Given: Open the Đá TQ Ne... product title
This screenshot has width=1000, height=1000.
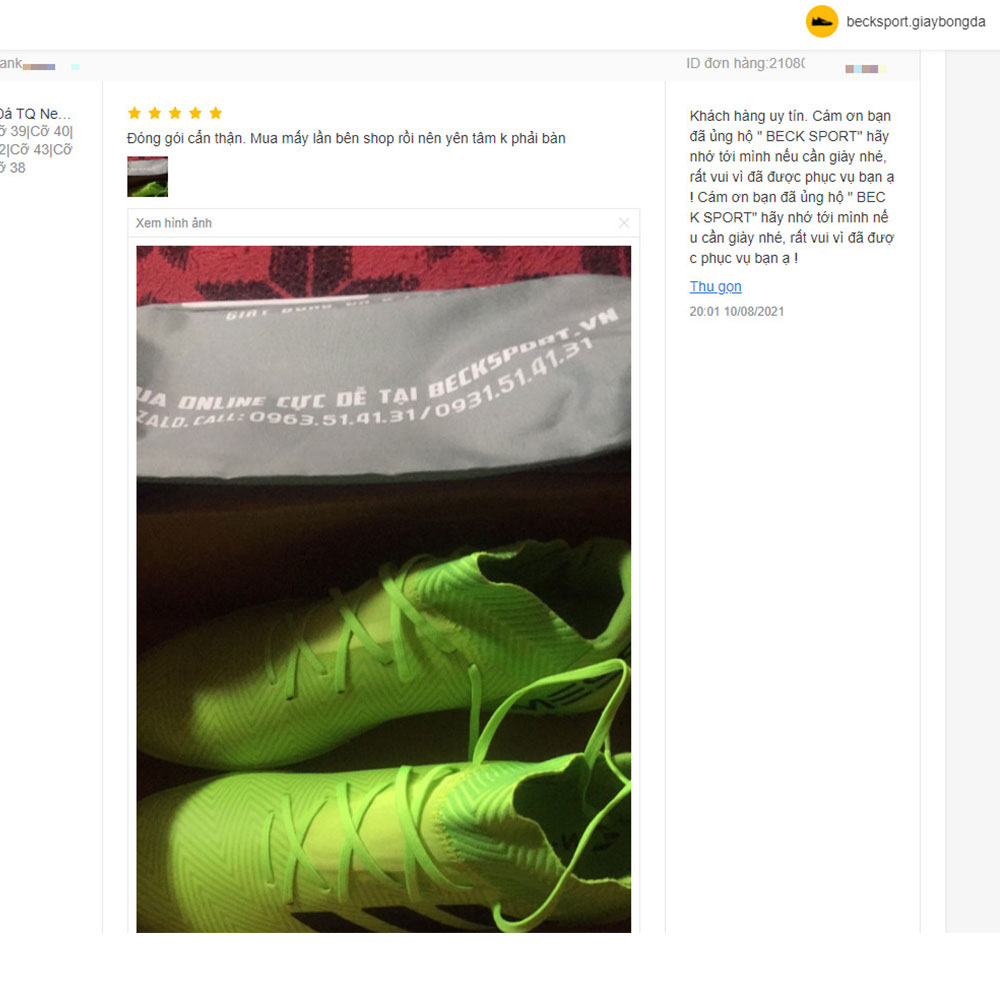Looking at the screenshot, I should pos(34,114).
